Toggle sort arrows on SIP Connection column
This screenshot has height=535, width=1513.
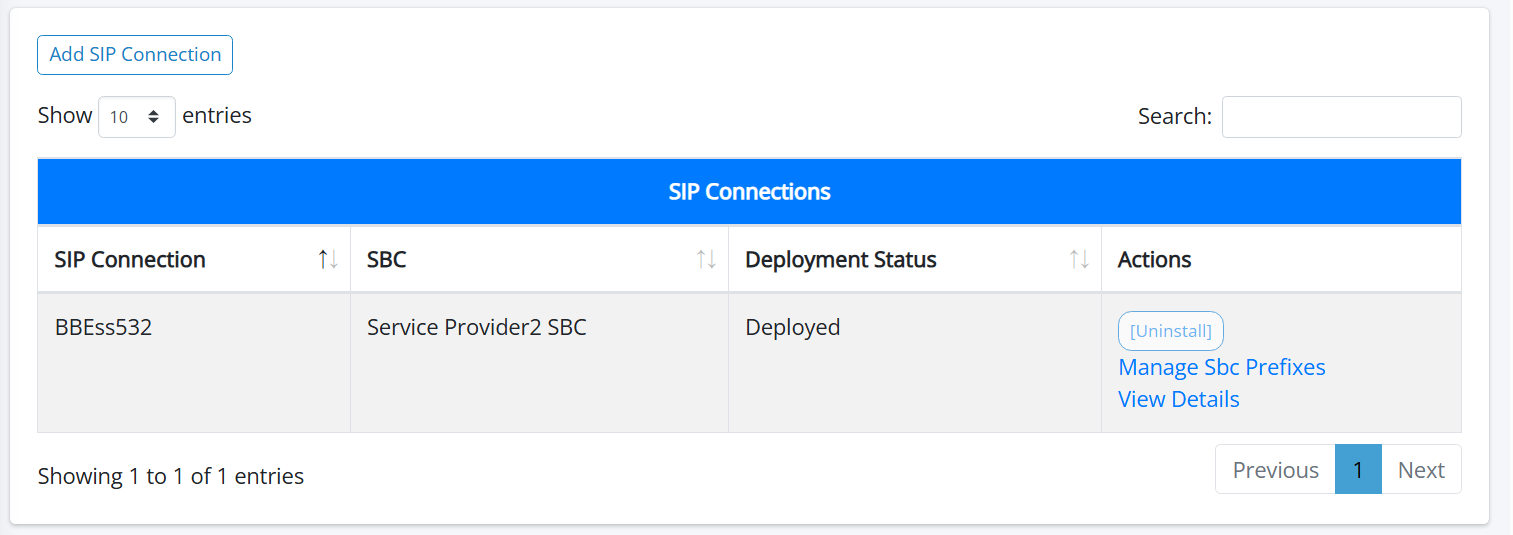[328, 260]
